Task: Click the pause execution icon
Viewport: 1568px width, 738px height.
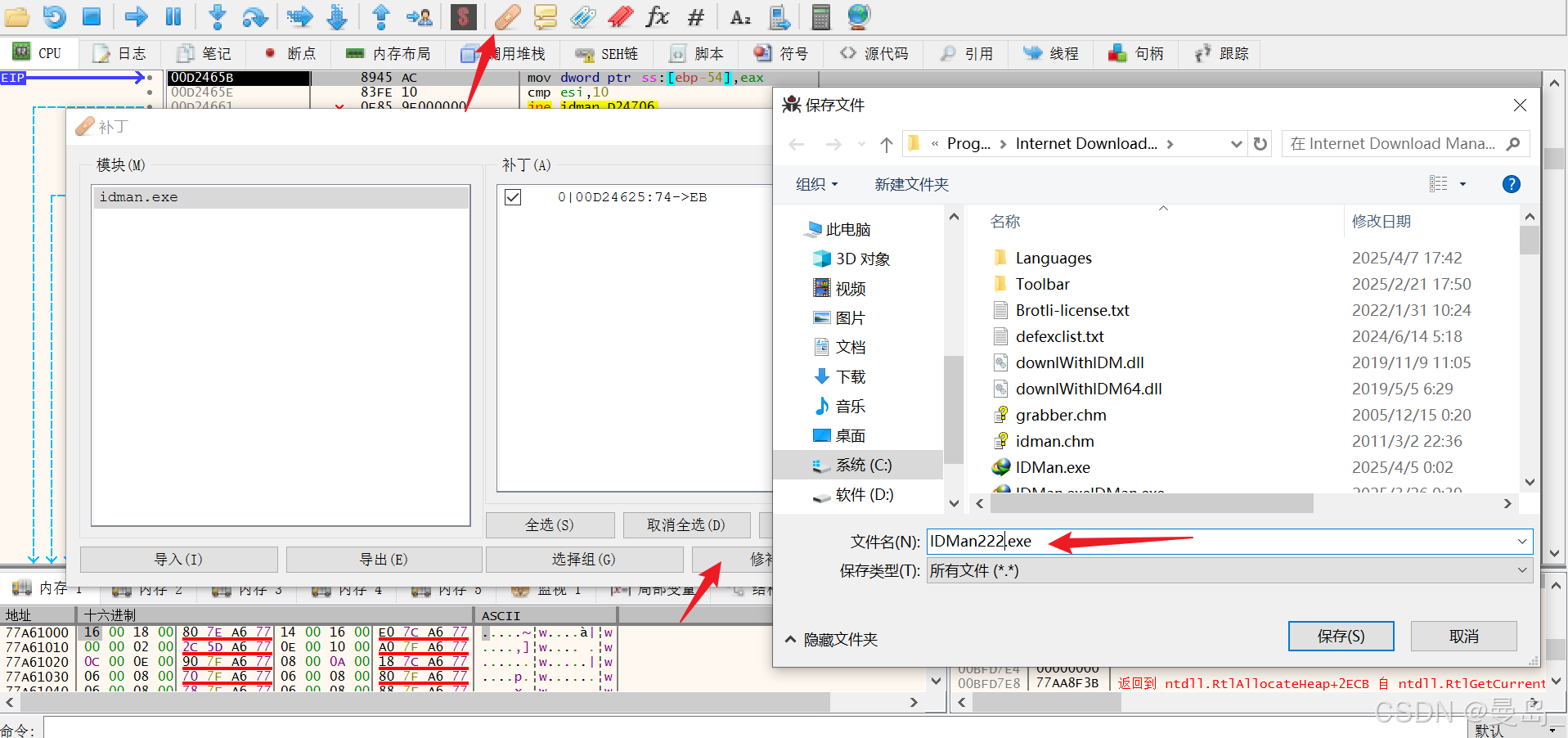Action: [x=173, y=16]
